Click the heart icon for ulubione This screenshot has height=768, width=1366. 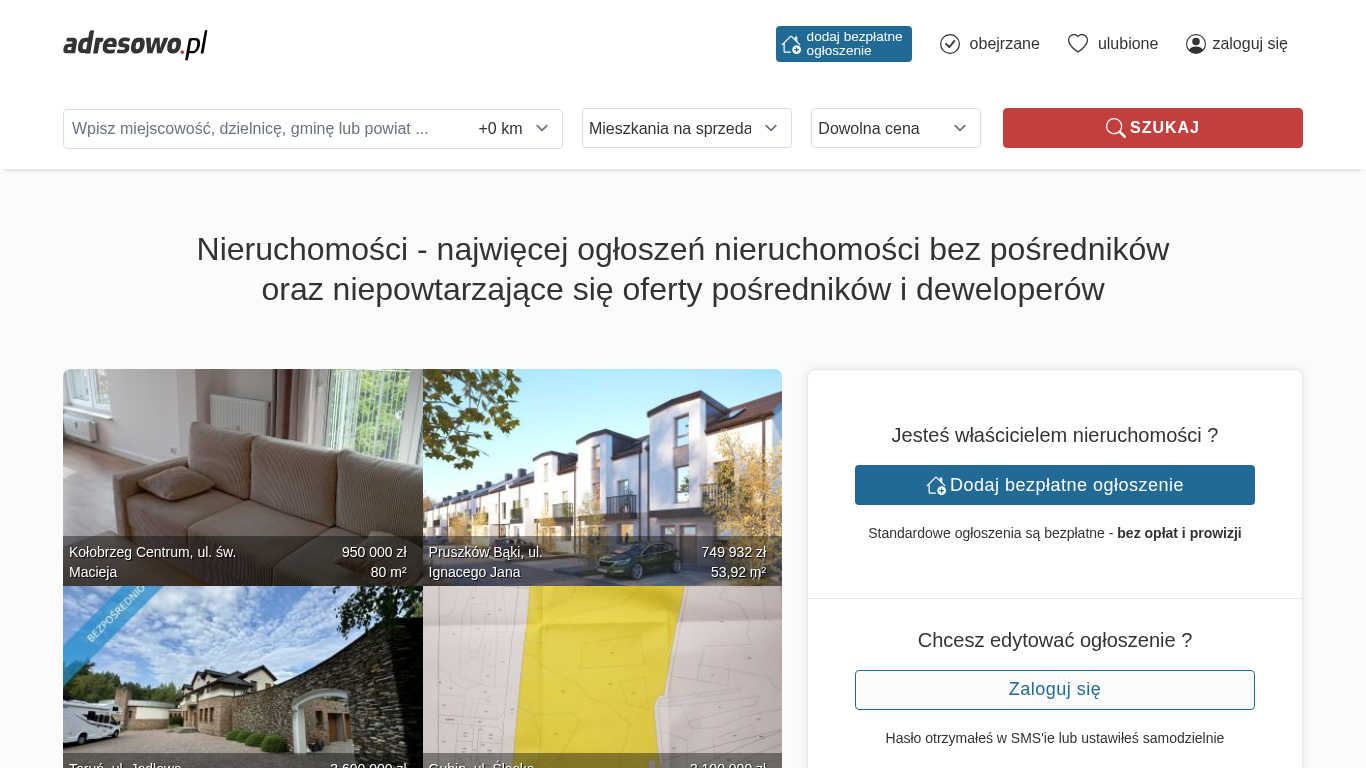pos(1077,44)
